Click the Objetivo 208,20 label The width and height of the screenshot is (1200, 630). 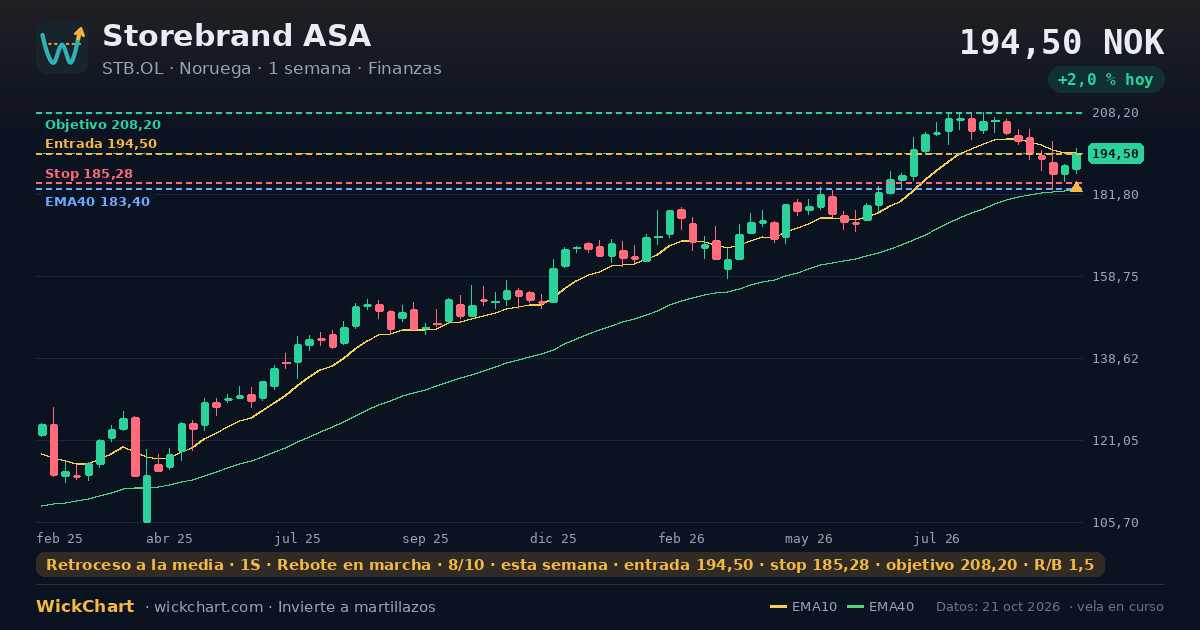(103, 125)
